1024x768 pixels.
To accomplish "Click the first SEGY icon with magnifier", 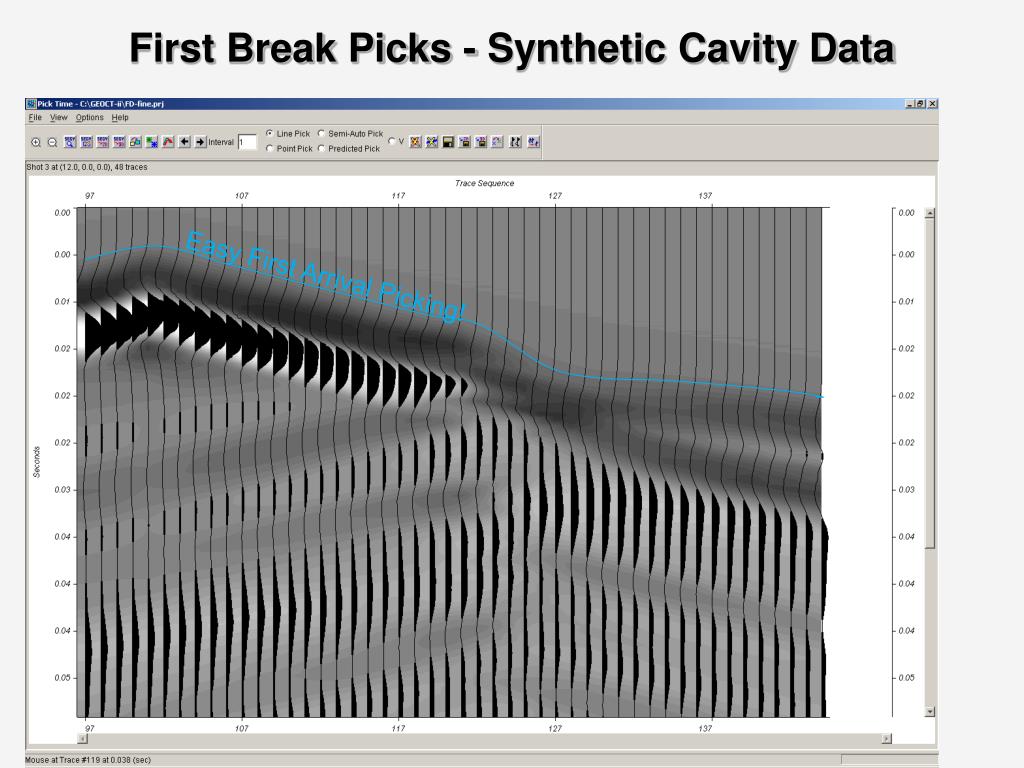I will [70, 142].
